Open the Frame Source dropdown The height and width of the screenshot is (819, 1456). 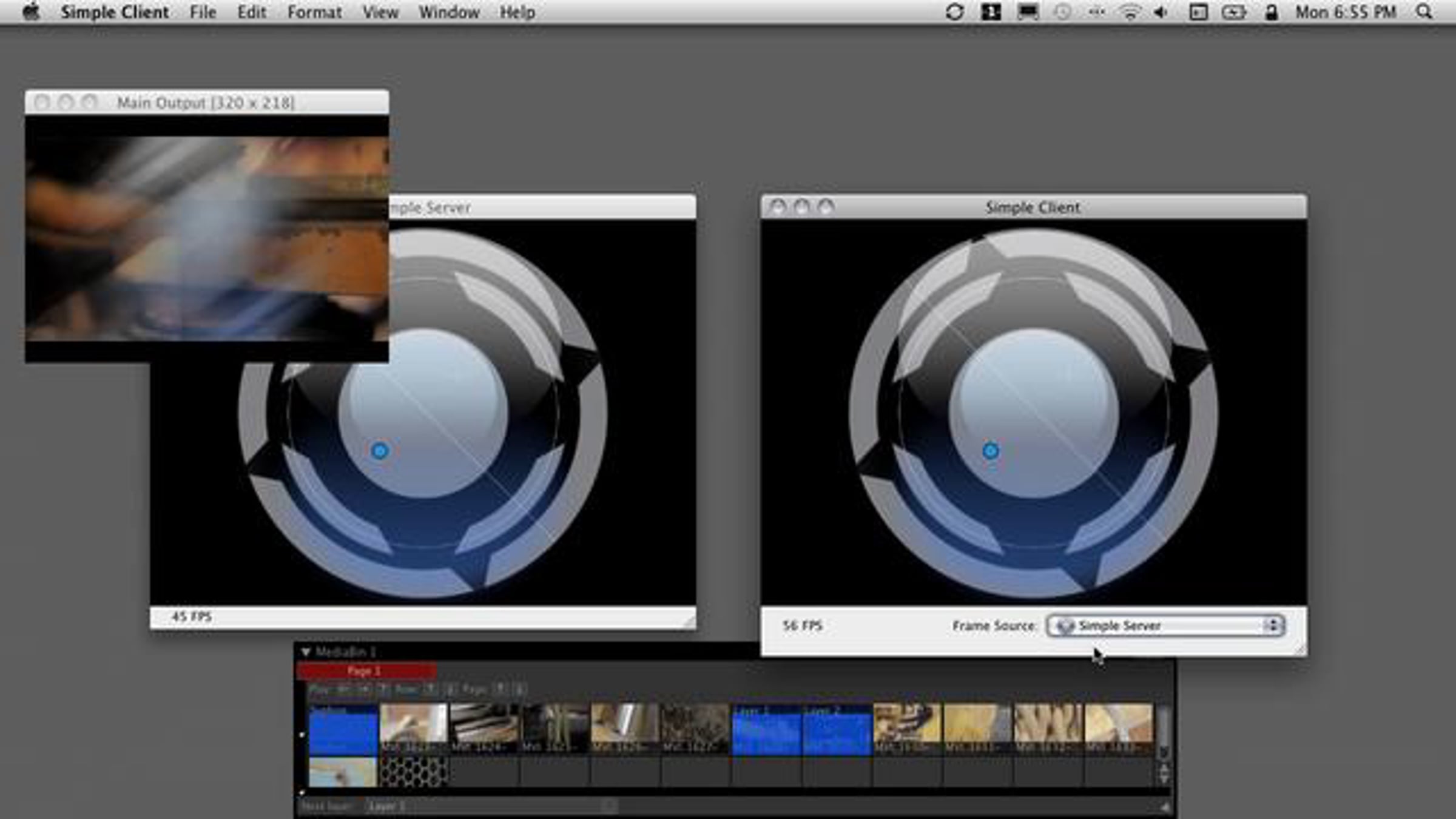point(1165,625)
